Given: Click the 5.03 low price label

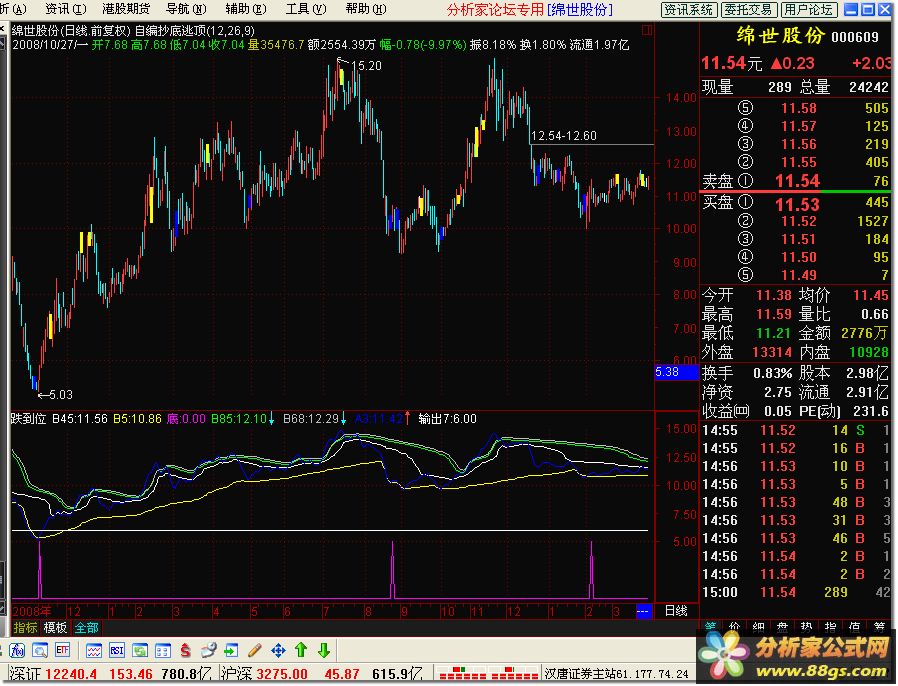Looking at the screenshot, I should 61,395.
